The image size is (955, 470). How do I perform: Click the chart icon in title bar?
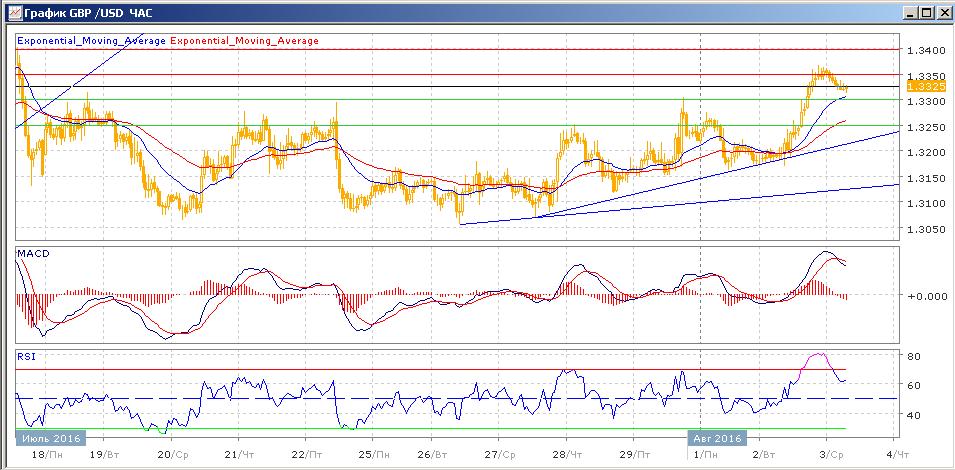point(12,13)
